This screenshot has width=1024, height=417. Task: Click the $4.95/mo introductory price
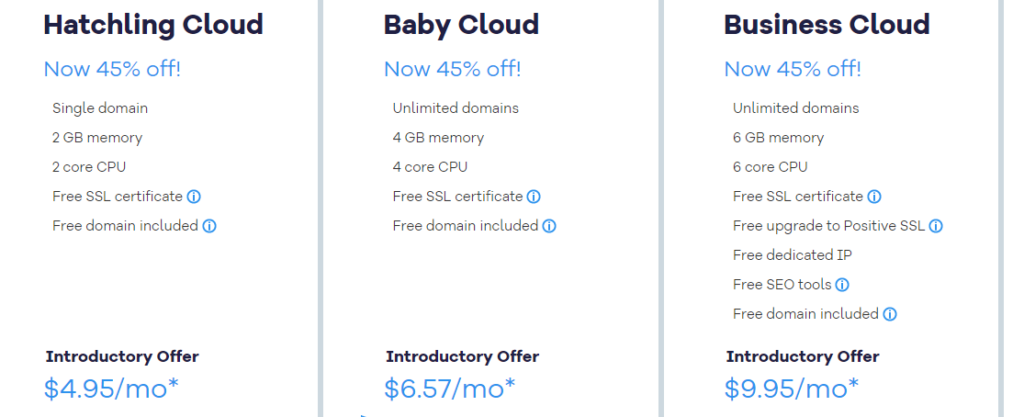[x=111, y=388]
